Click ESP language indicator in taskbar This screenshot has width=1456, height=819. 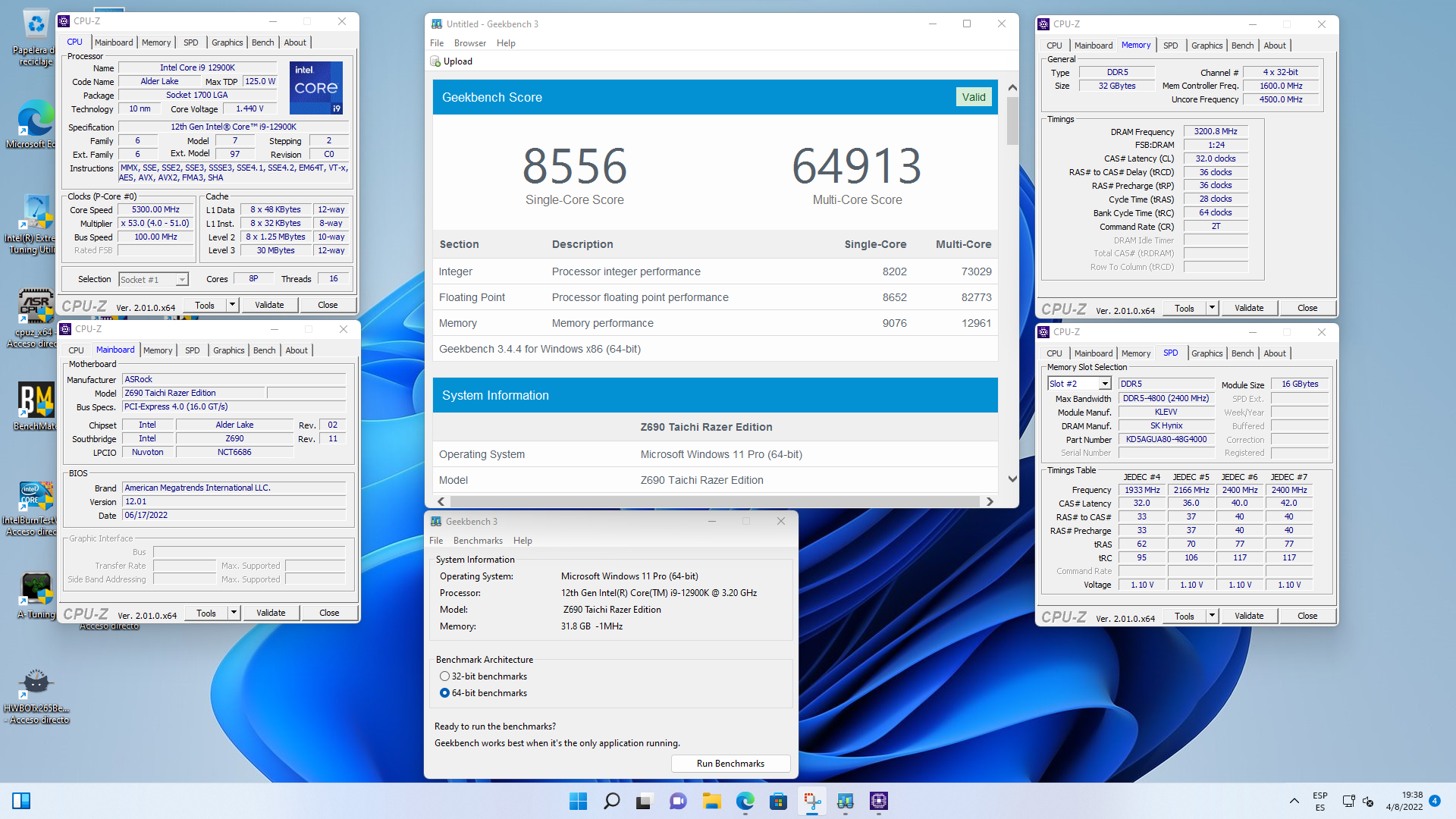[x=1320, y=801]
